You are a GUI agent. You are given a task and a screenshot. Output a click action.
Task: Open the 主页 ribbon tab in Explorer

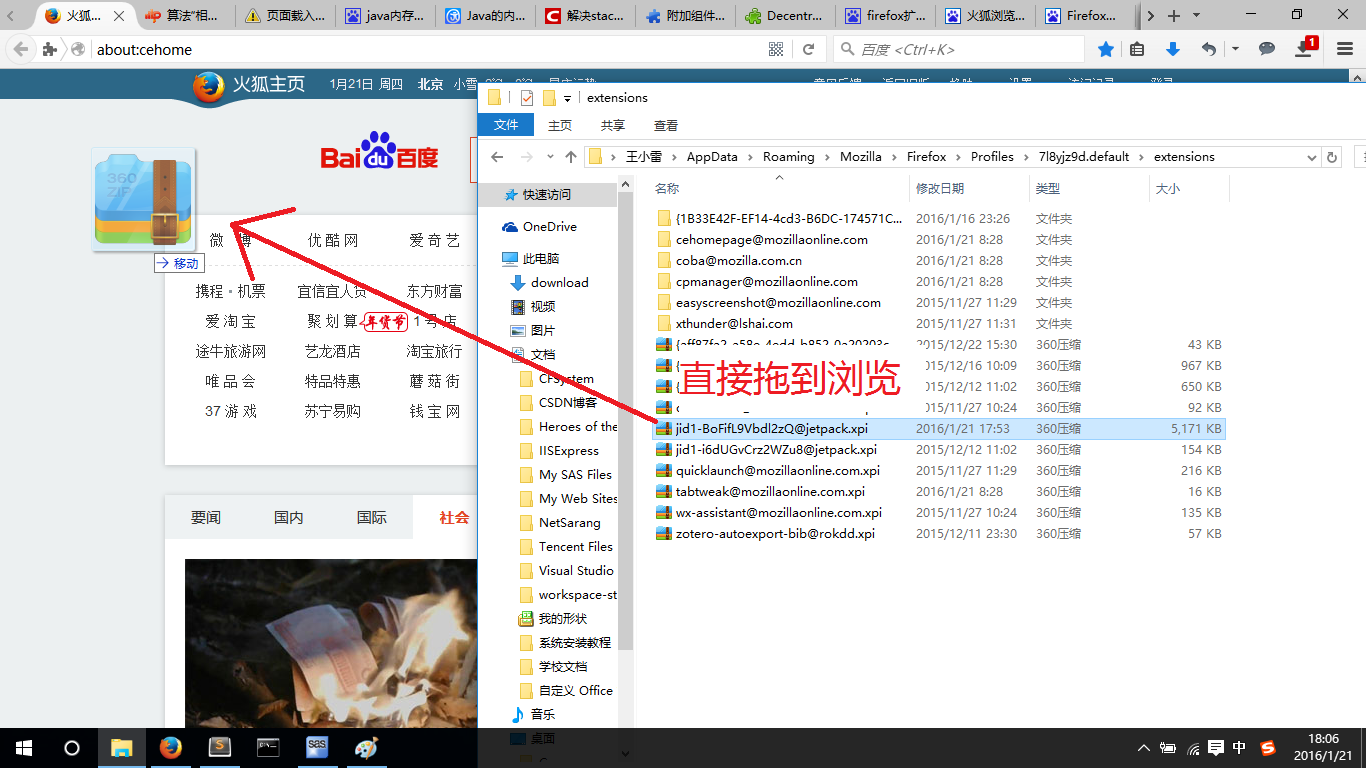click(x=560, y=125)
